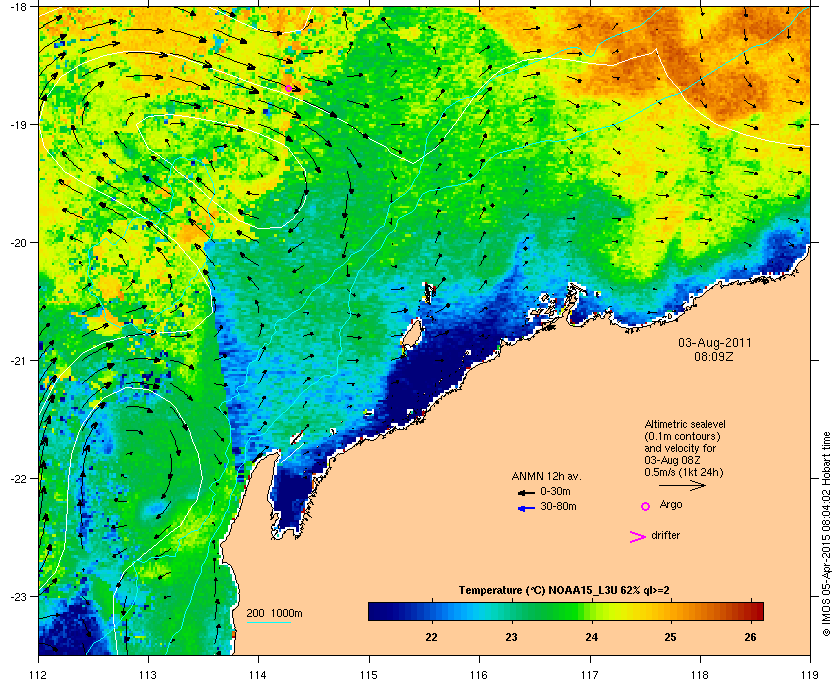840x680 pixels.
Task: Click the longitude label 112
Action: (39, 675)
